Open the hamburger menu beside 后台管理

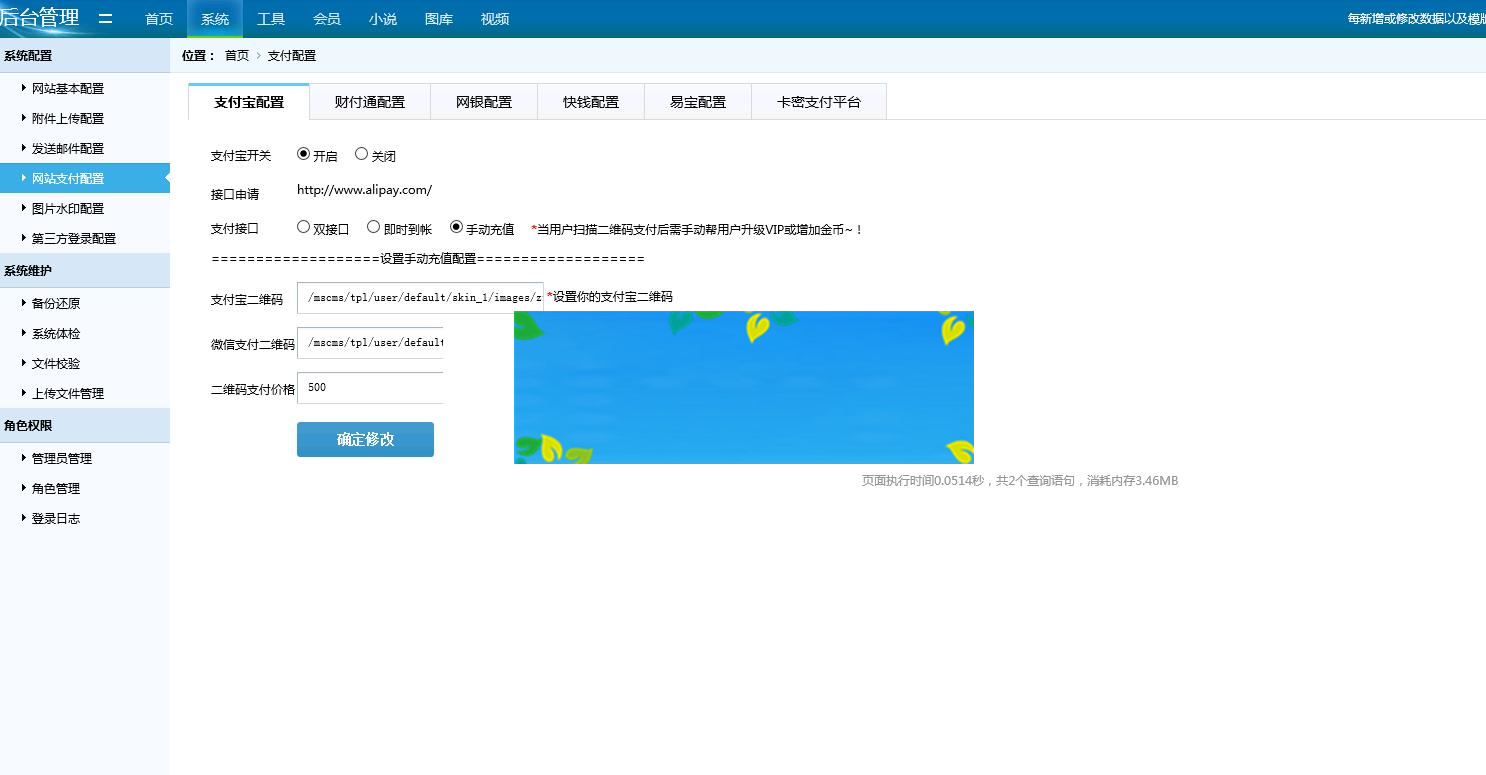tap(105, 17)
